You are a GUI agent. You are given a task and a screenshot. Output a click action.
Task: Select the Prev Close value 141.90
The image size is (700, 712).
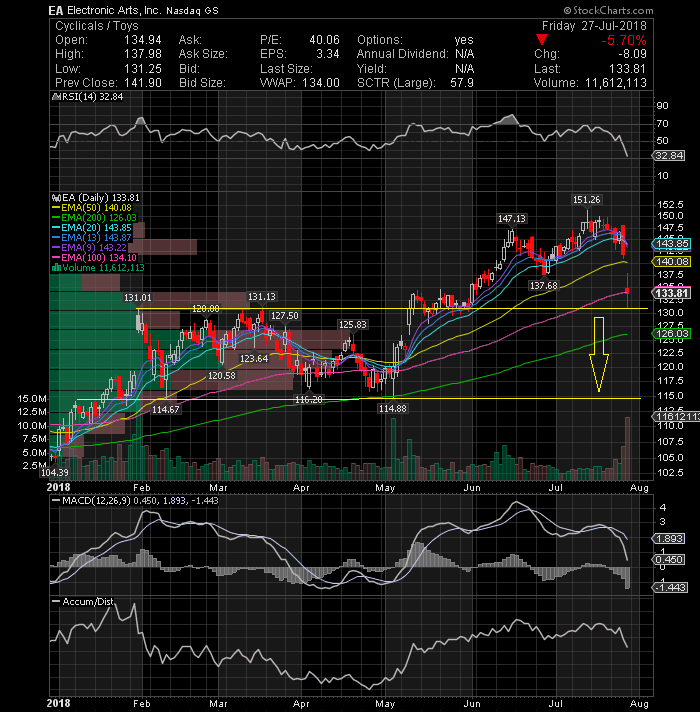tap(143, 83)
